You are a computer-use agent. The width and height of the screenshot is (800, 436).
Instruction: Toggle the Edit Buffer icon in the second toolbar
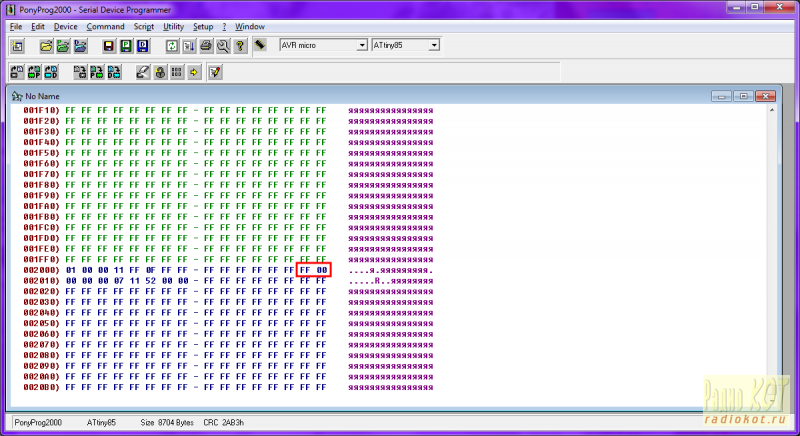[x=214, y=72]
